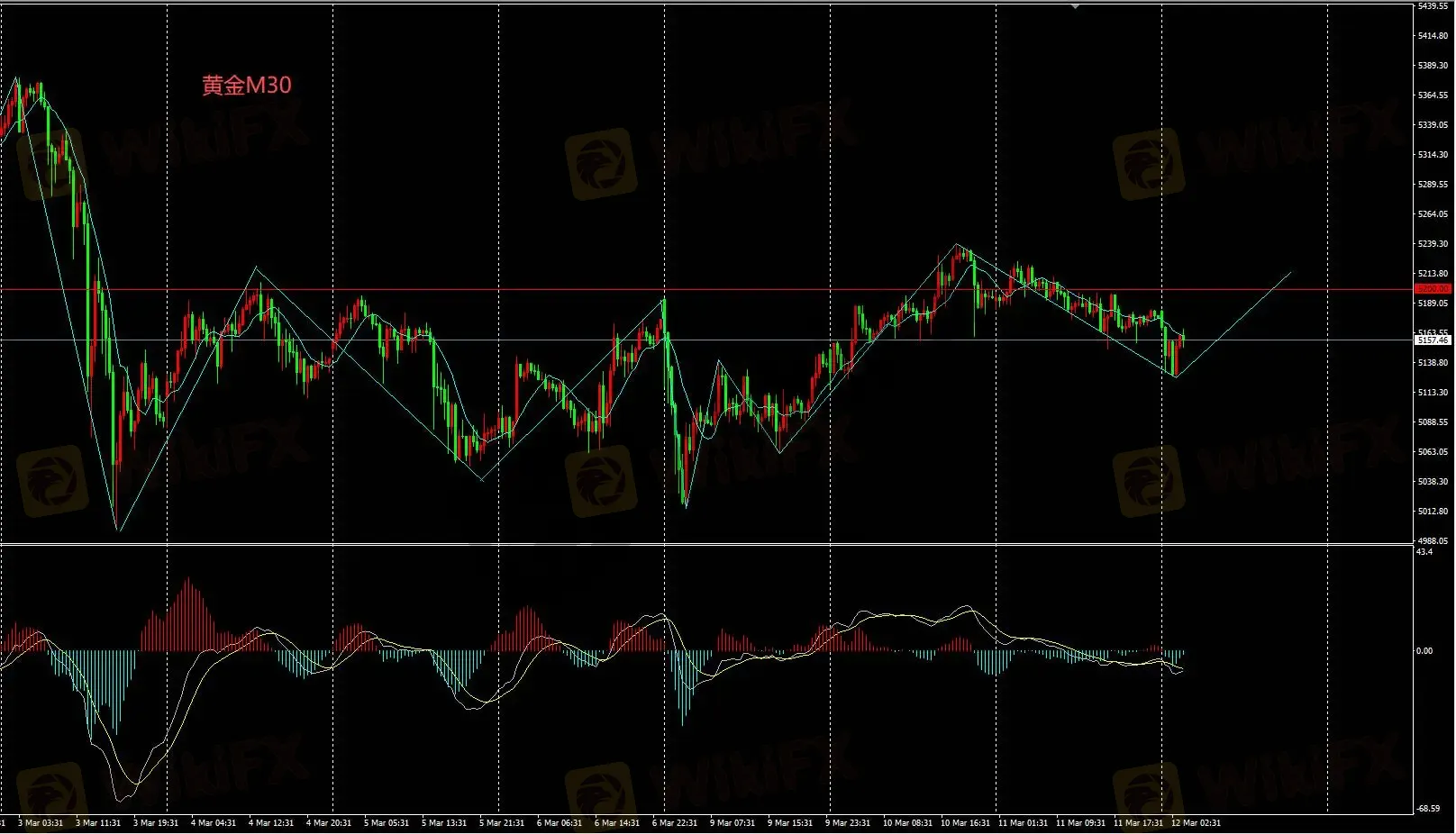
Task: Click the chart shift triangle marker at top
Action: pyautogui.click(x=1075, y=5)
